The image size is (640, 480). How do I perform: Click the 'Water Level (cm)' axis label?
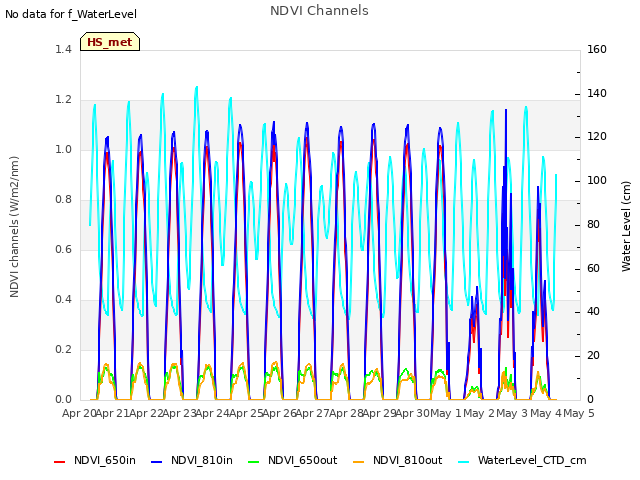(x=626, y=227)
